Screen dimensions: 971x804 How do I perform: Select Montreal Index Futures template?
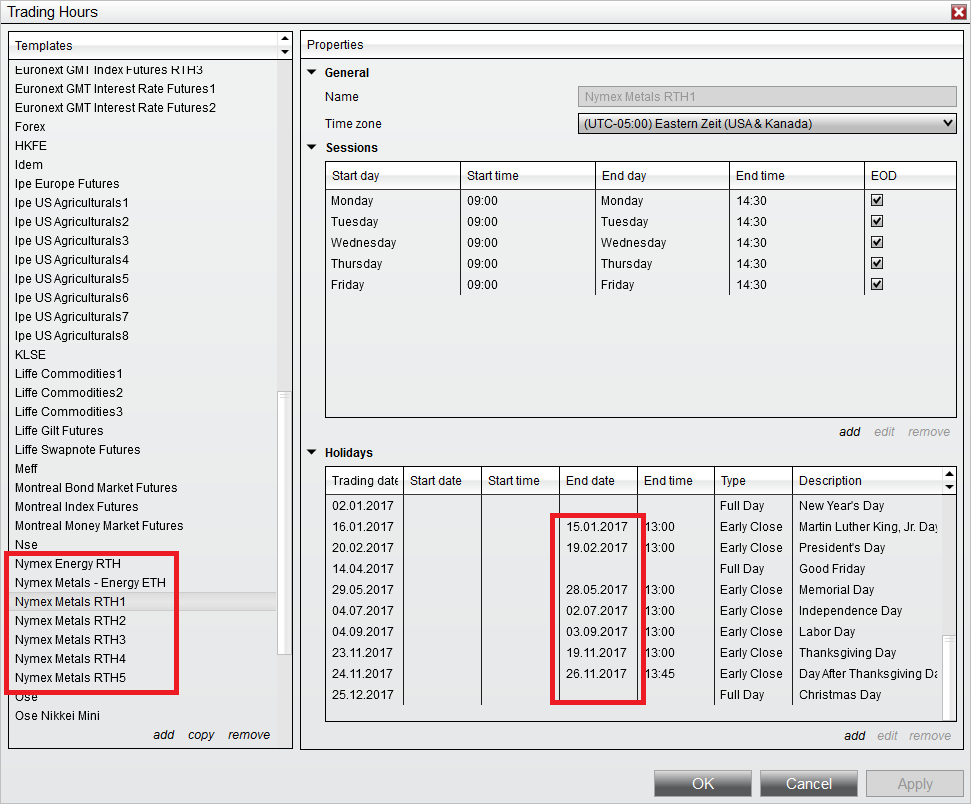(x=77, y=507)
